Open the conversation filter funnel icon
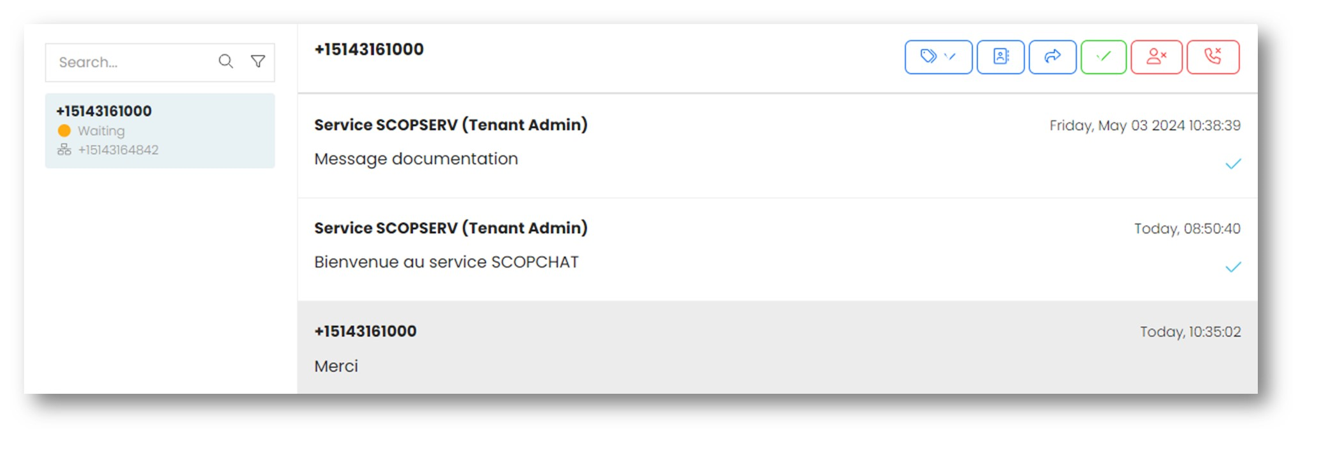Viewport: 1317px width, 463px height. [258, 62]
